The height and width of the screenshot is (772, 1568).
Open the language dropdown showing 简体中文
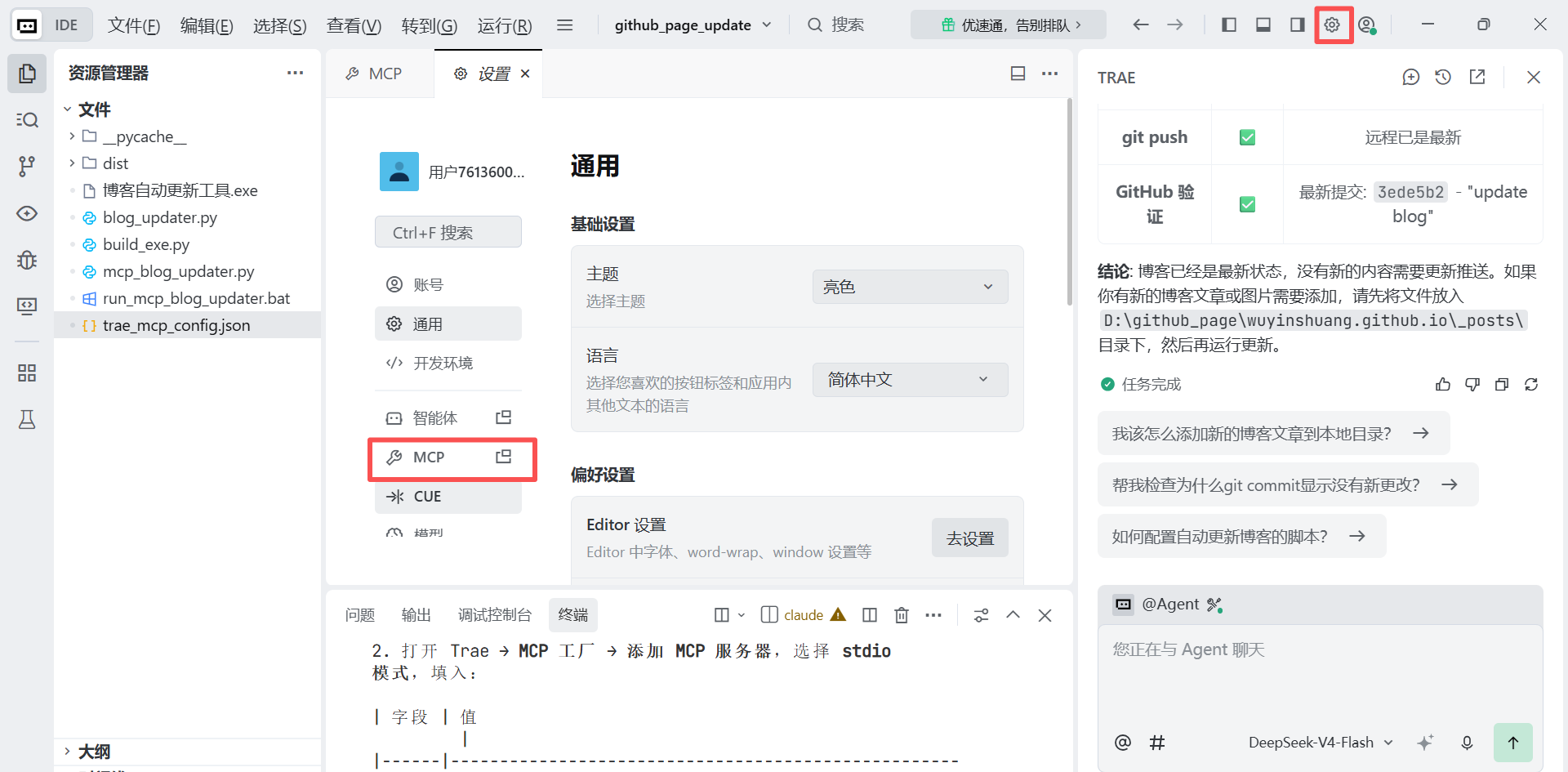point(910,380)
